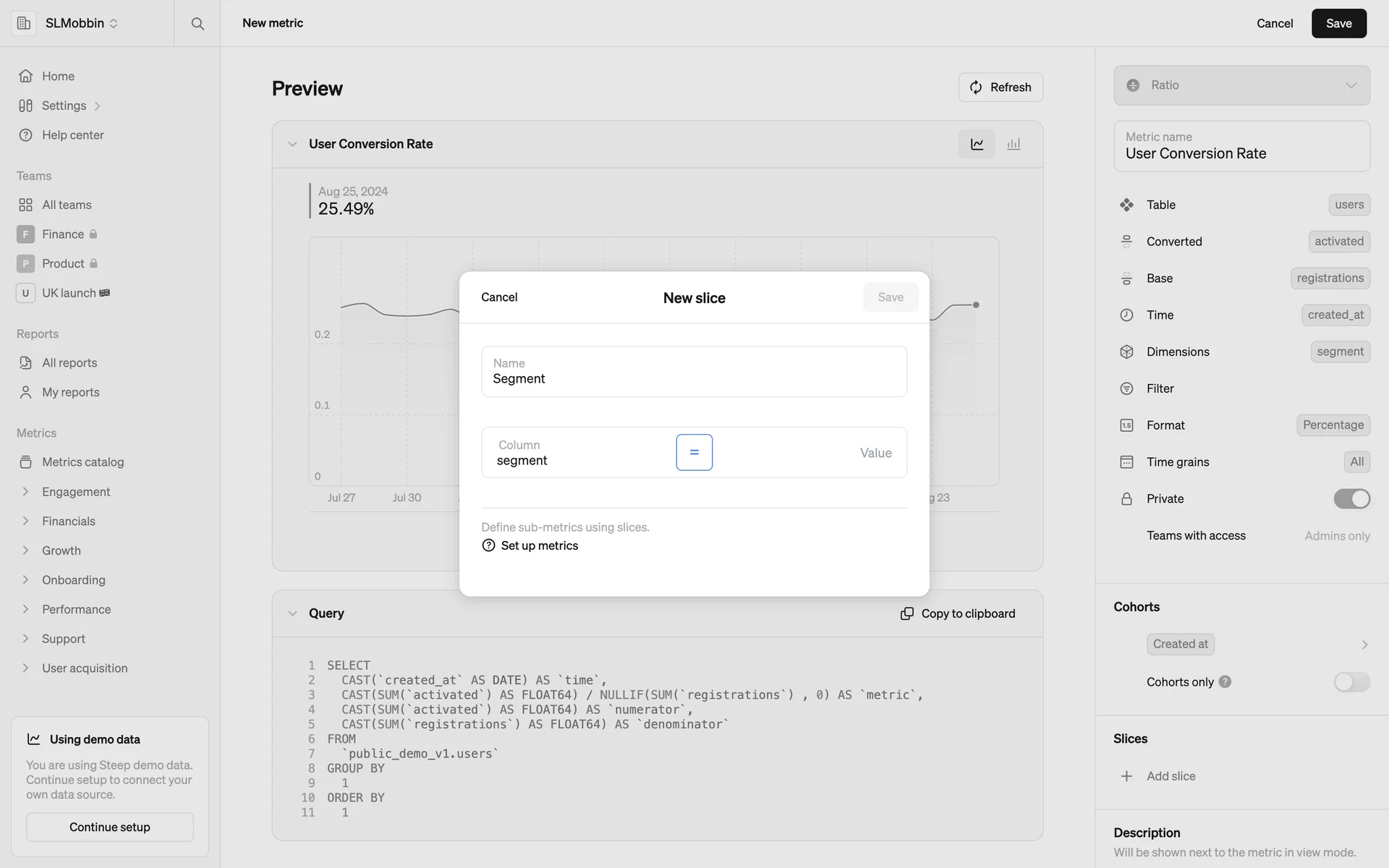The width and height of the screenshot is (1389, 868).
Task: Go to the Home page
Action: click(58, 76)
